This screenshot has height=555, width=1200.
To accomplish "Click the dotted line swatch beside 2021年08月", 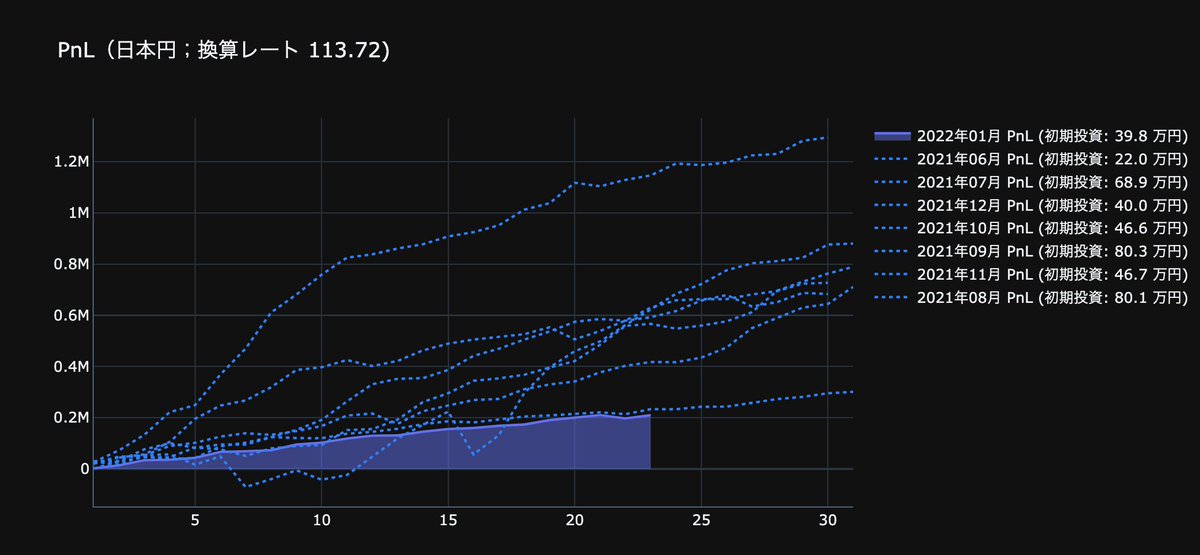I will coord(892,297).
